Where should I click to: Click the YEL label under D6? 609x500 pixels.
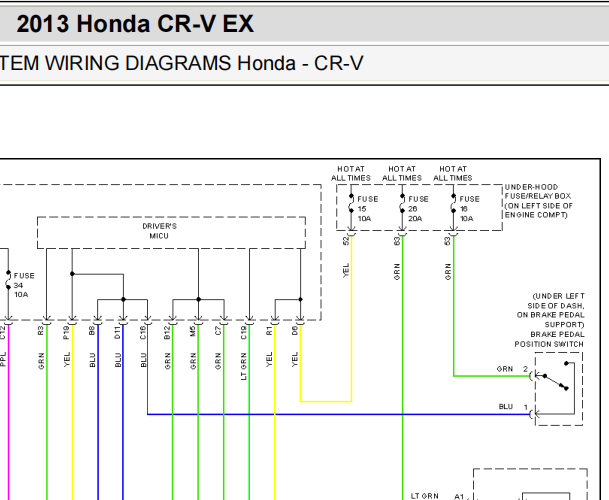pos(295,359)
